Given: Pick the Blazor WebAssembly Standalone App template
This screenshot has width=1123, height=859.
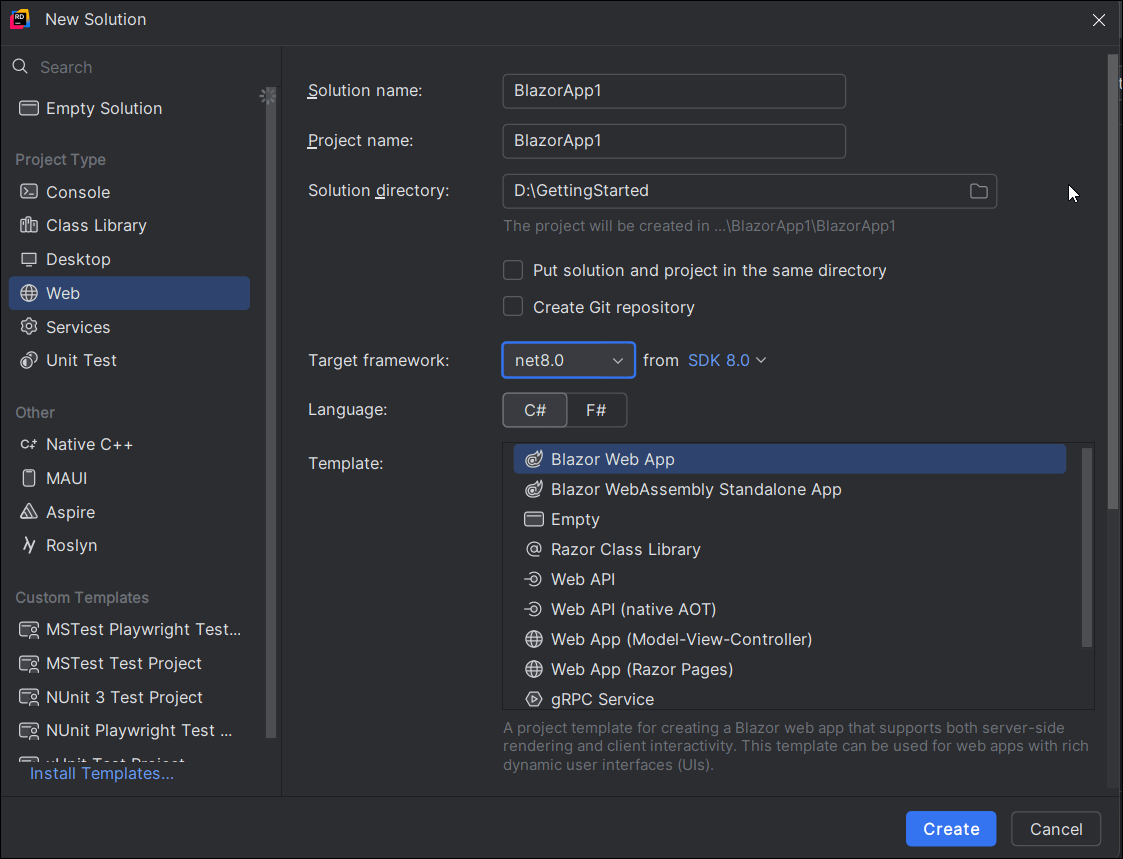Looking at the screenshot, I should pyautogui.click(x=696, y=490).
